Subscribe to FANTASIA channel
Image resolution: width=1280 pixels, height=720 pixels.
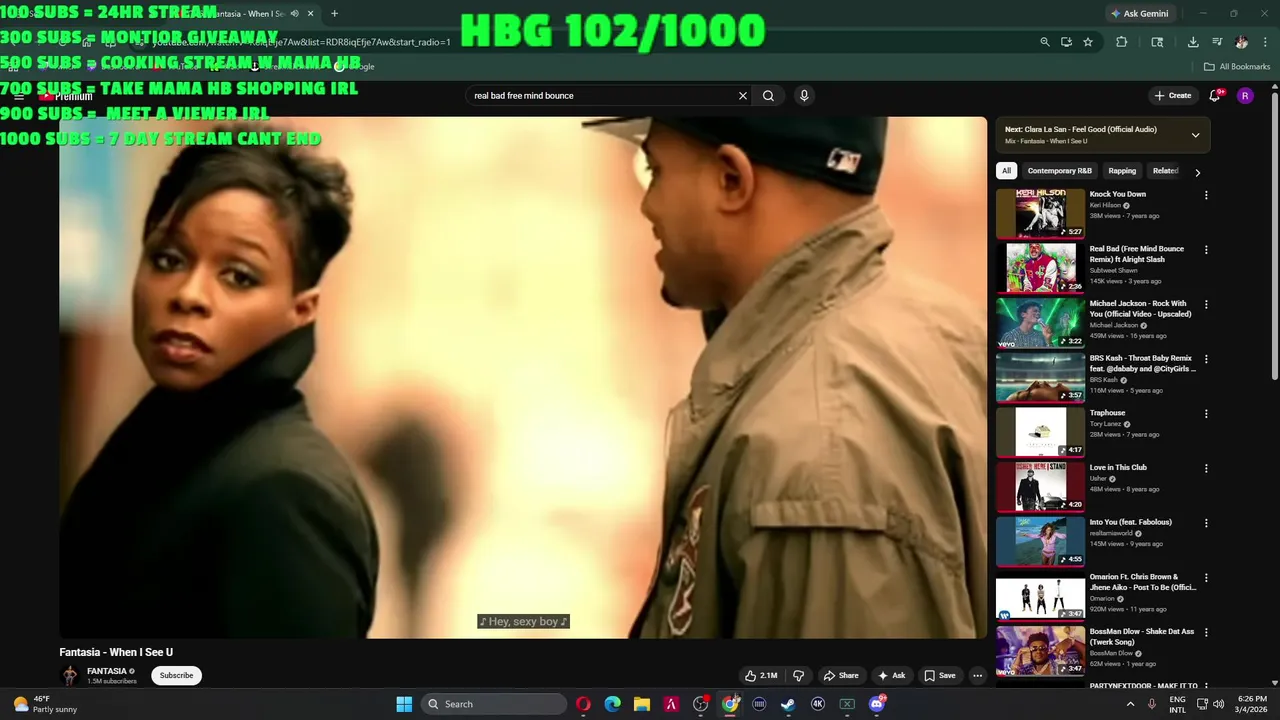(x=176, y=675)
